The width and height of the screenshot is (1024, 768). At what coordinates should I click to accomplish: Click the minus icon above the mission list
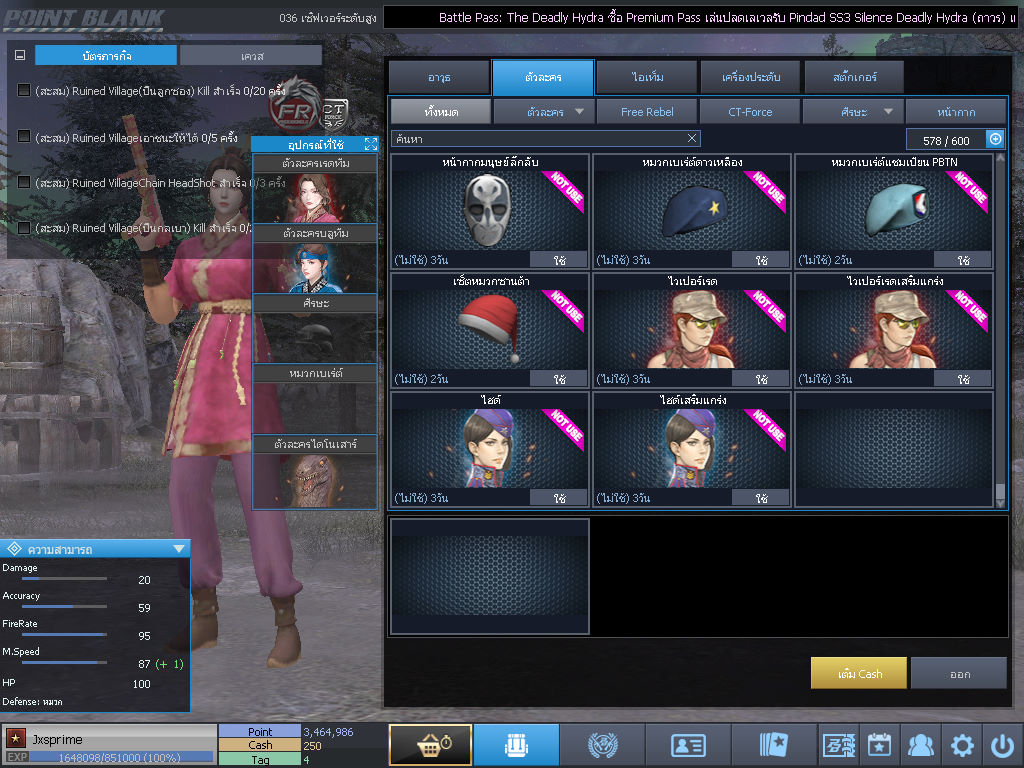point(20,56)
